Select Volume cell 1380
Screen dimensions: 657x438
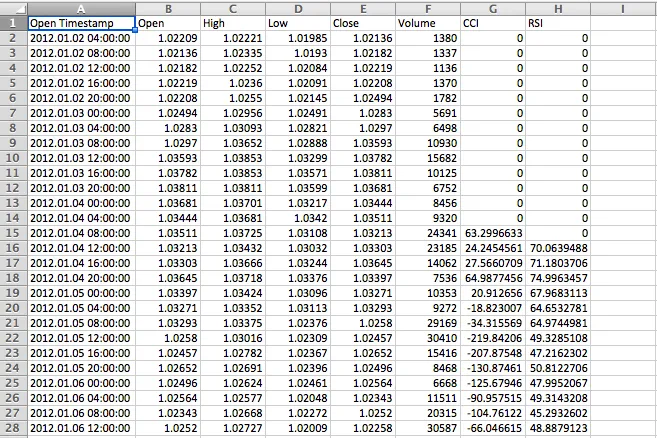click(428, 38)
